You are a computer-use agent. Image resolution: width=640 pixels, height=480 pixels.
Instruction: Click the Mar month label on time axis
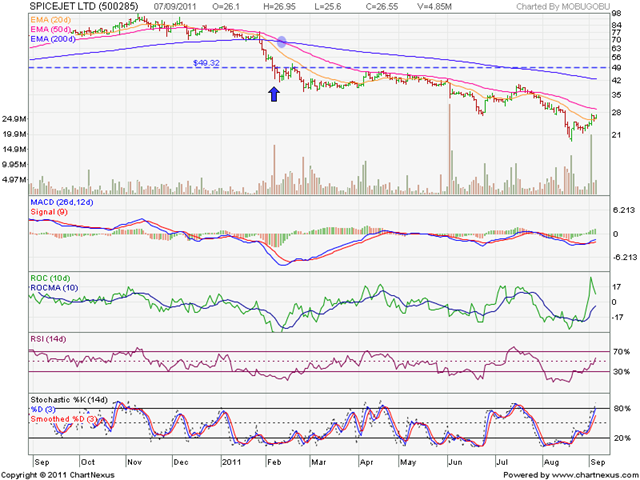pyautogui.click(x=318, y=462)
